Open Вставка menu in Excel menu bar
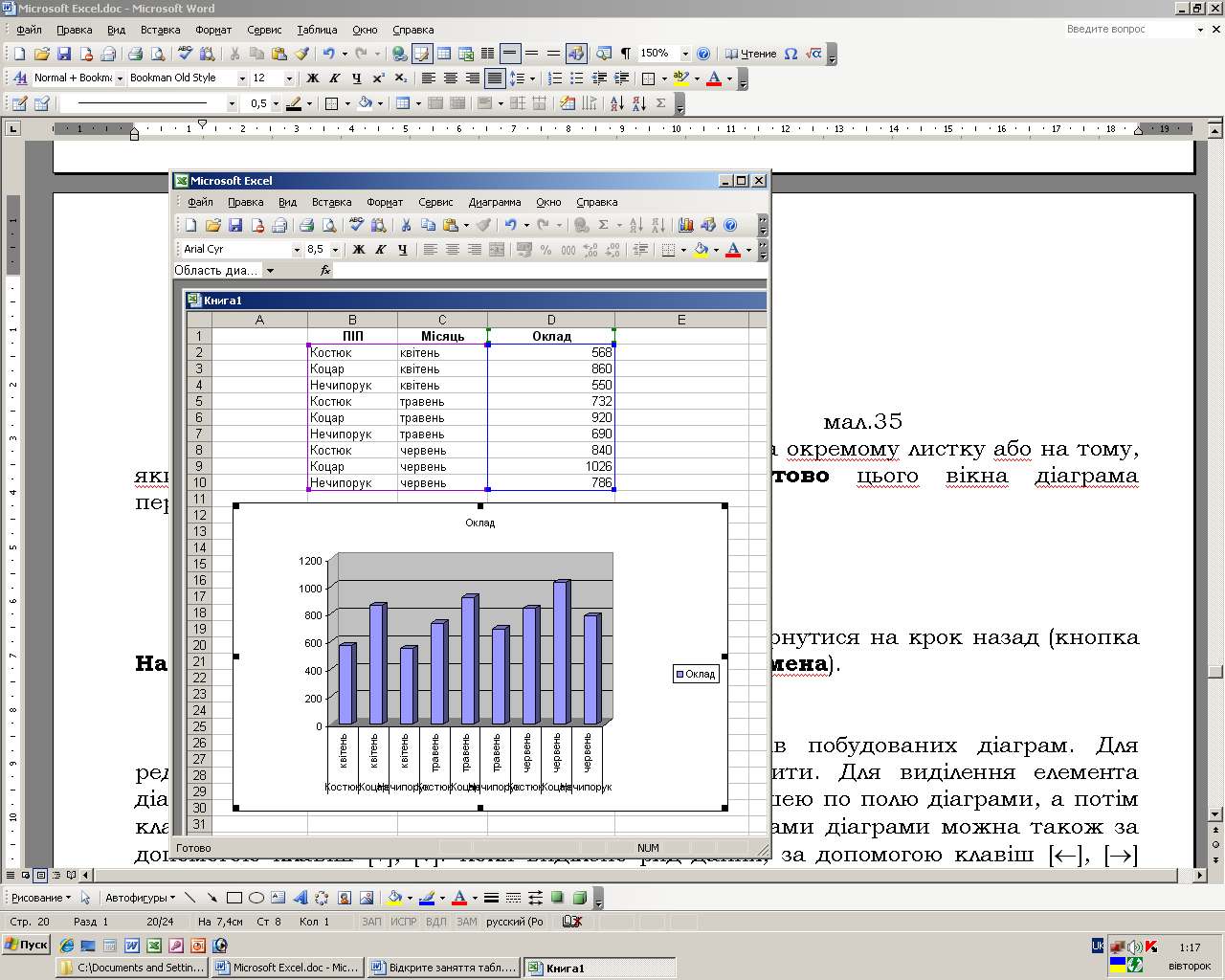This screenshot has width=1225, height=980. point(332,202)
